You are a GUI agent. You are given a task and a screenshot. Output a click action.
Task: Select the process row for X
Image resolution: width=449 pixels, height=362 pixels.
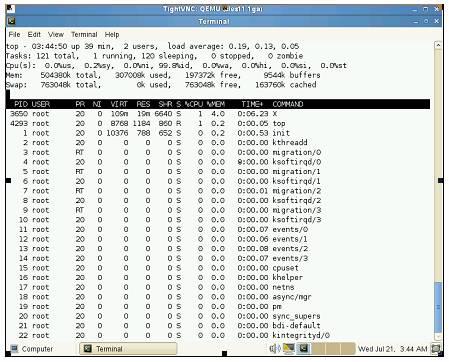point(218,114)
